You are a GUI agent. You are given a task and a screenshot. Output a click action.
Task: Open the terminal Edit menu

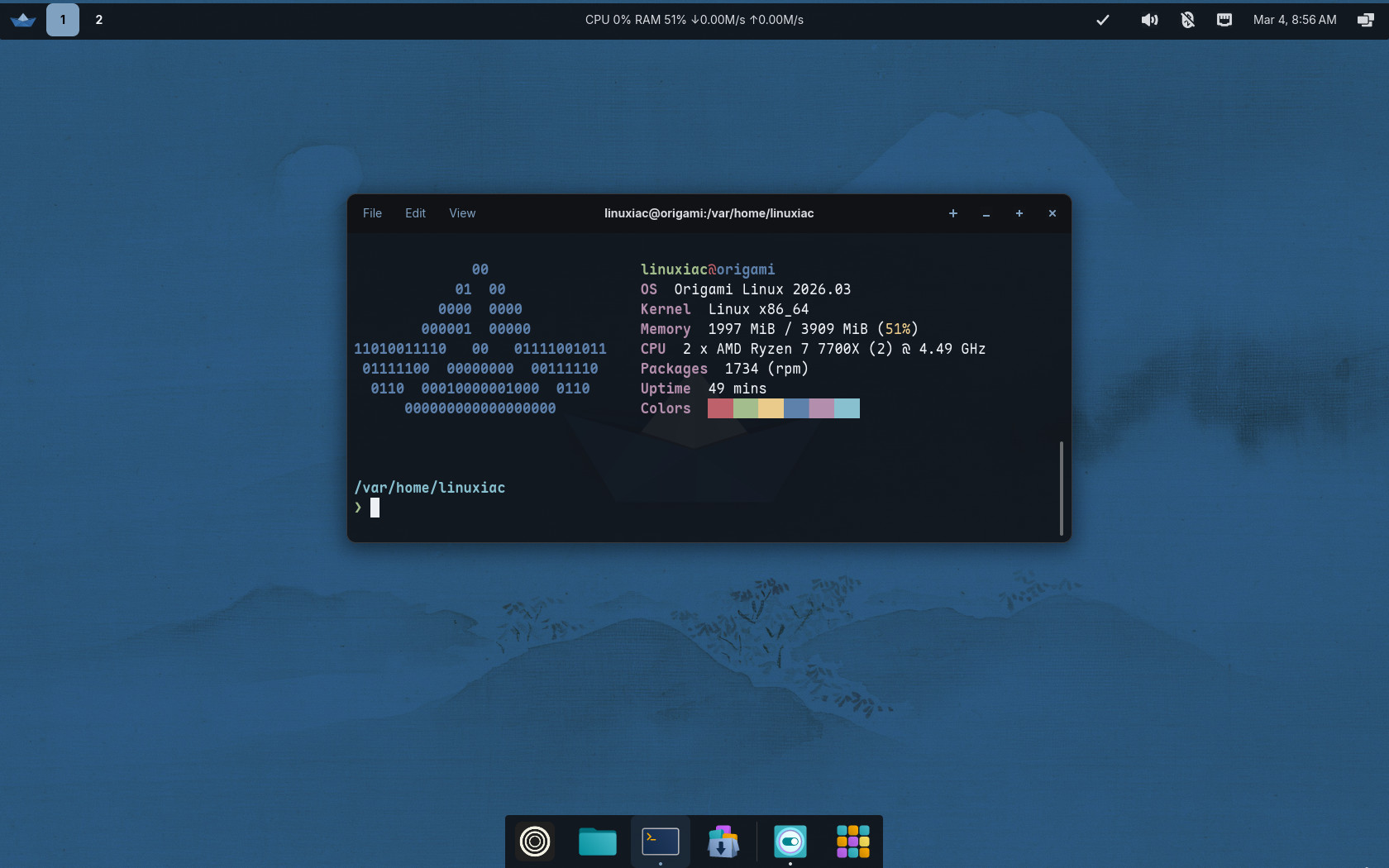(x=415, y=213)
